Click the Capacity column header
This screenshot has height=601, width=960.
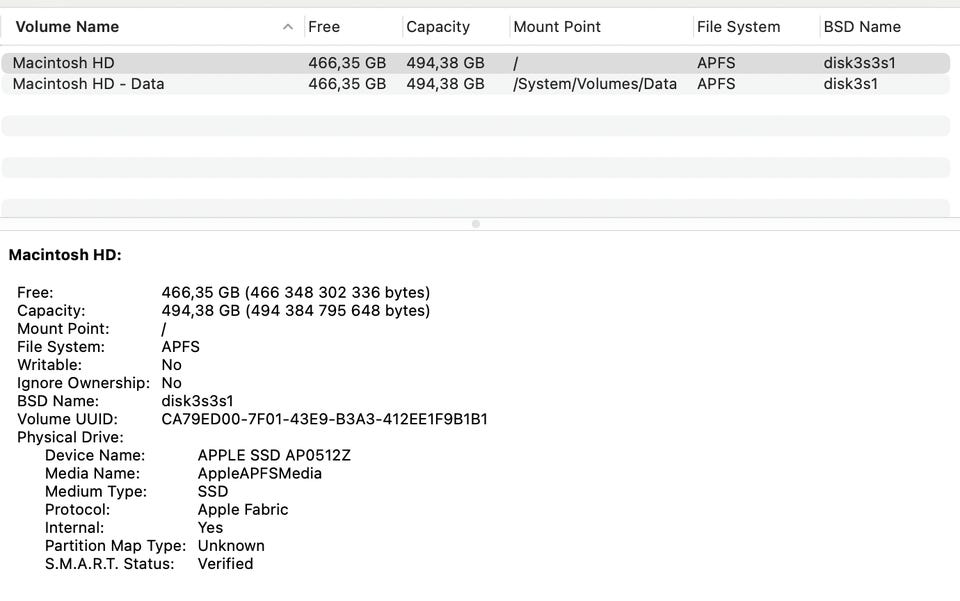pos(438,27)
